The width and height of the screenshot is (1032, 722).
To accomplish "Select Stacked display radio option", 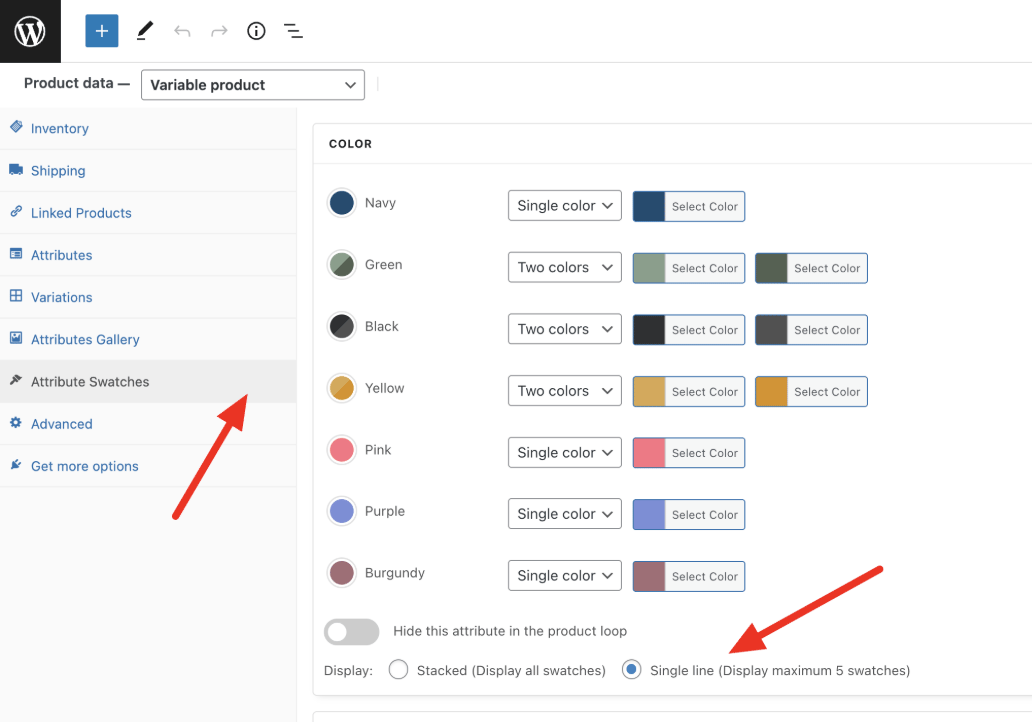I will [399, 670].
